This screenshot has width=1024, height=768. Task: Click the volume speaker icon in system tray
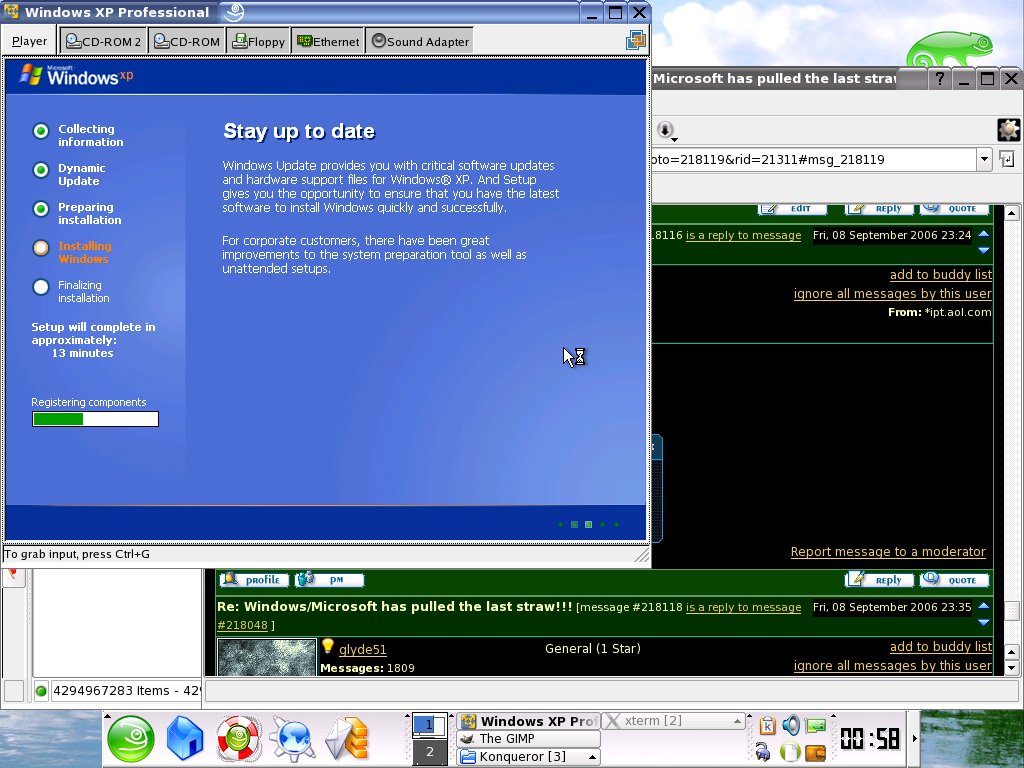[x=791, y=726]
